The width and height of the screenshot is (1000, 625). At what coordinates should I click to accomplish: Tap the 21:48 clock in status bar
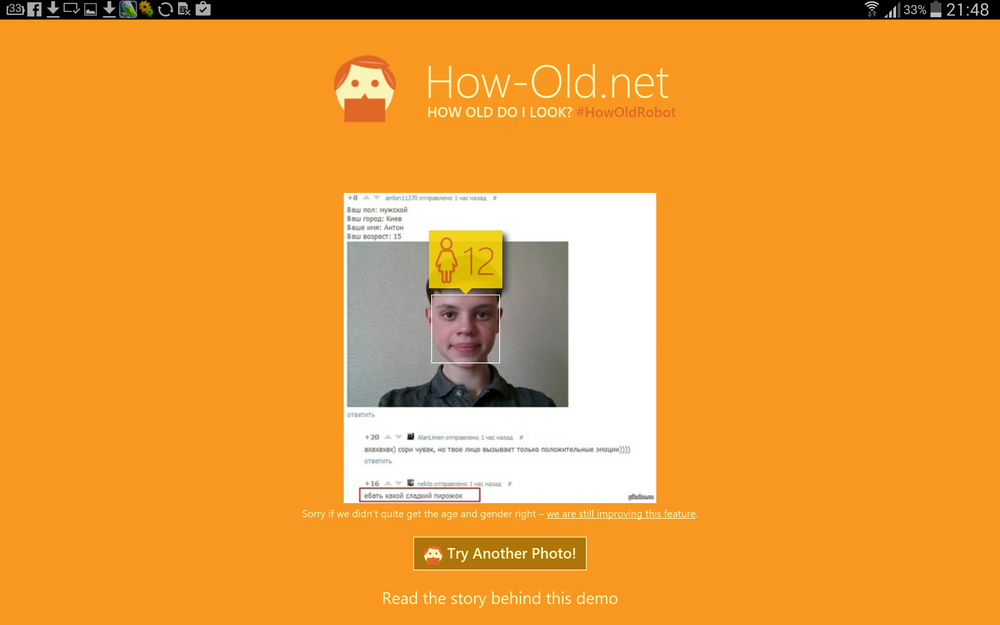[x=970, y=10]
